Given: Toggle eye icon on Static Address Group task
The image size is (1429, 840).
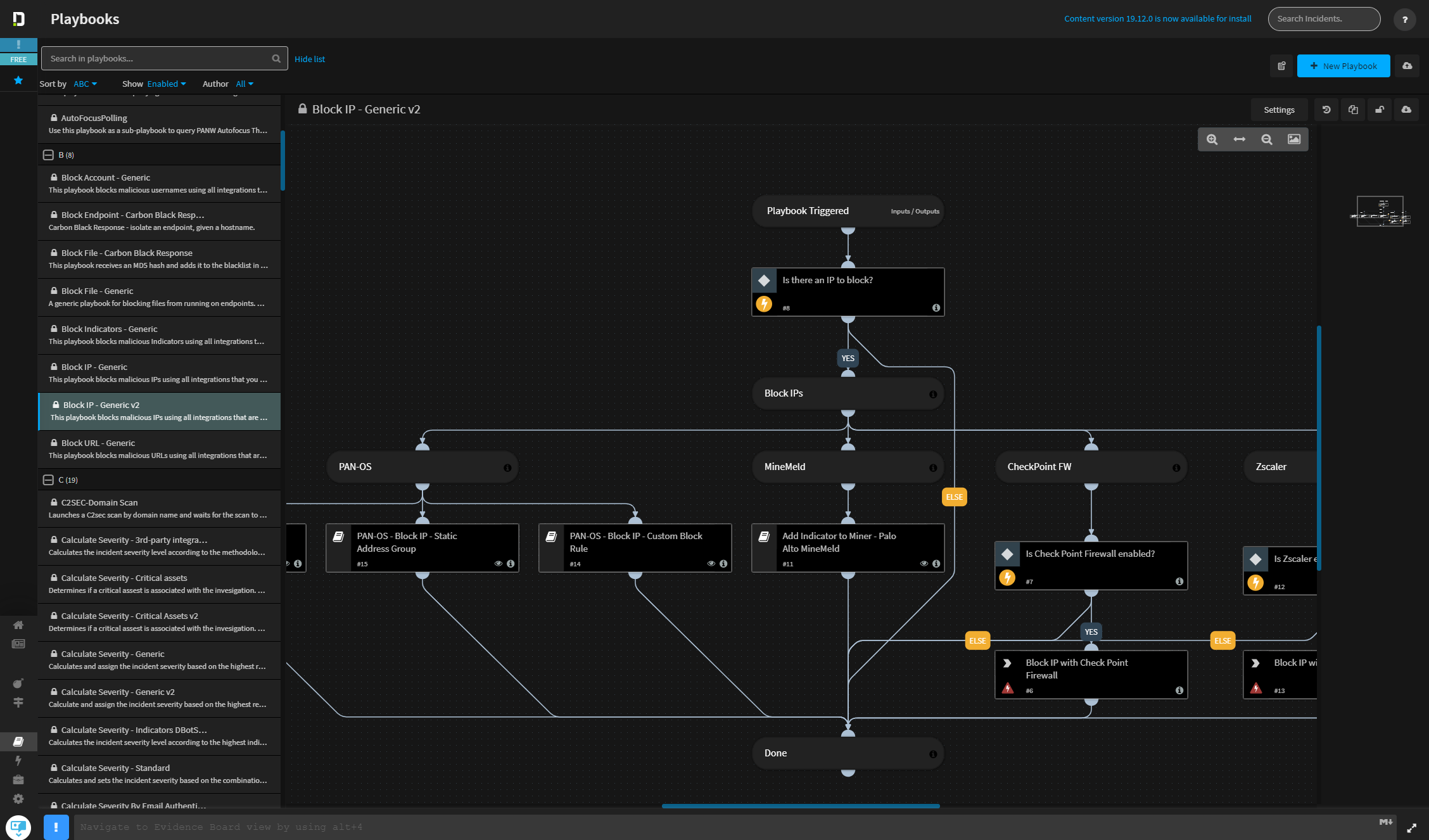Looking at the screenshot, I should [499, 564].
